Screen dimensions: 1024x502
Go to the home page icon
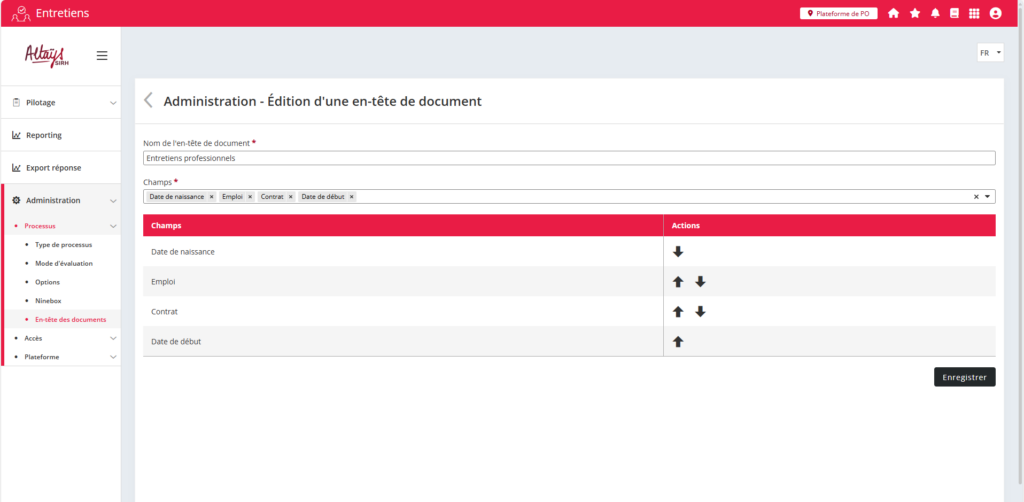pos(893,13)
